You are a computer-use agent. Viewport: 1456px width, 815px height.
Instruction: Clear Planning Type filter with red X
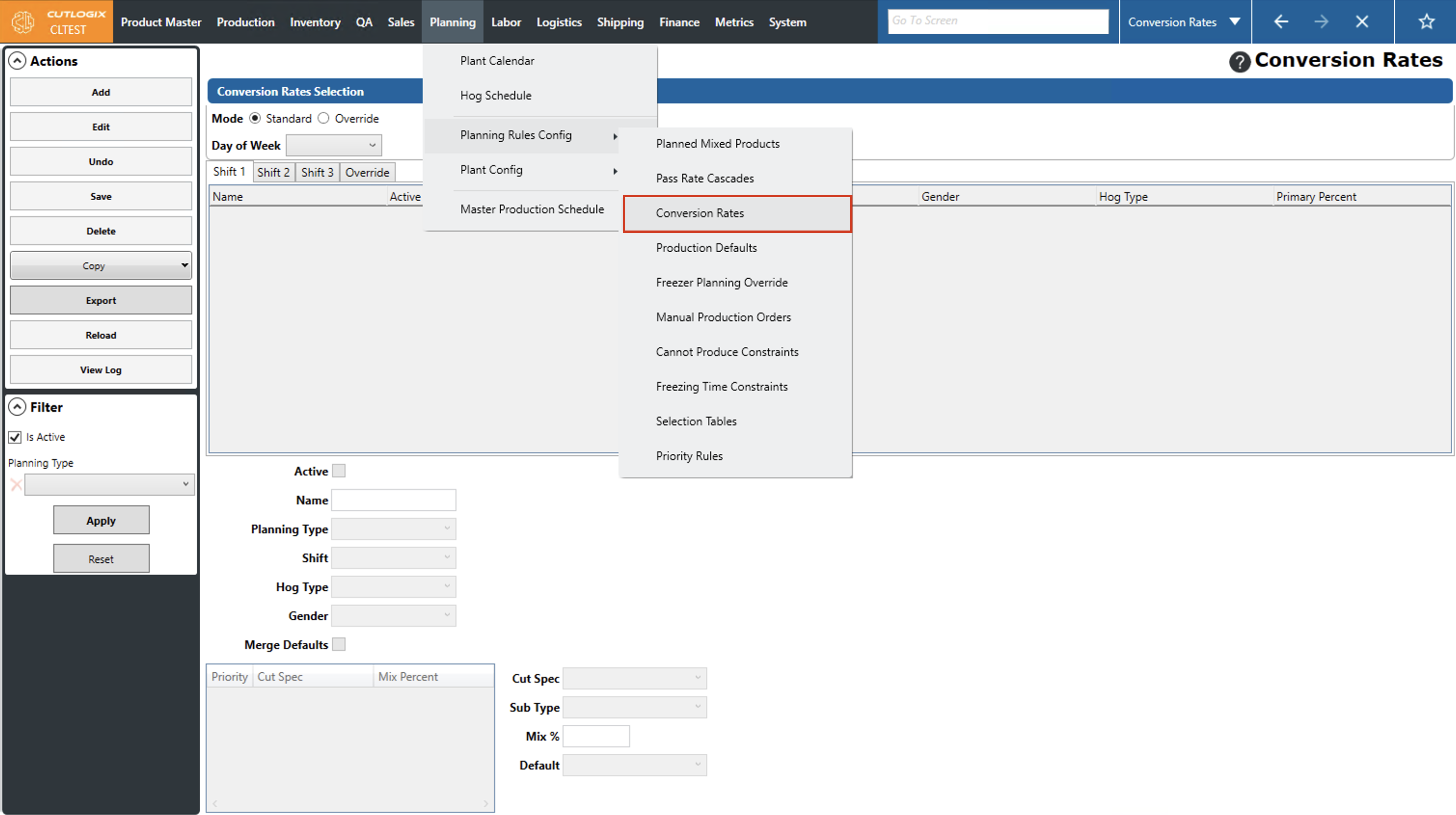coord(16,484)
